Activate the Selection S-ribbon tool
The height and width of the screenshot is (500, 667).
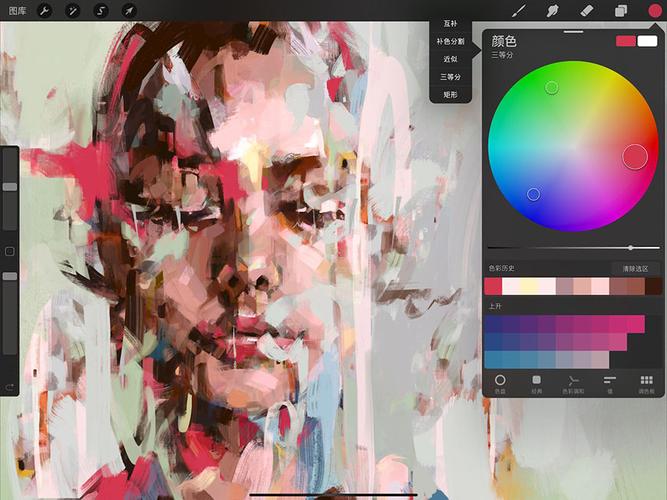click(x=101, y=11)
